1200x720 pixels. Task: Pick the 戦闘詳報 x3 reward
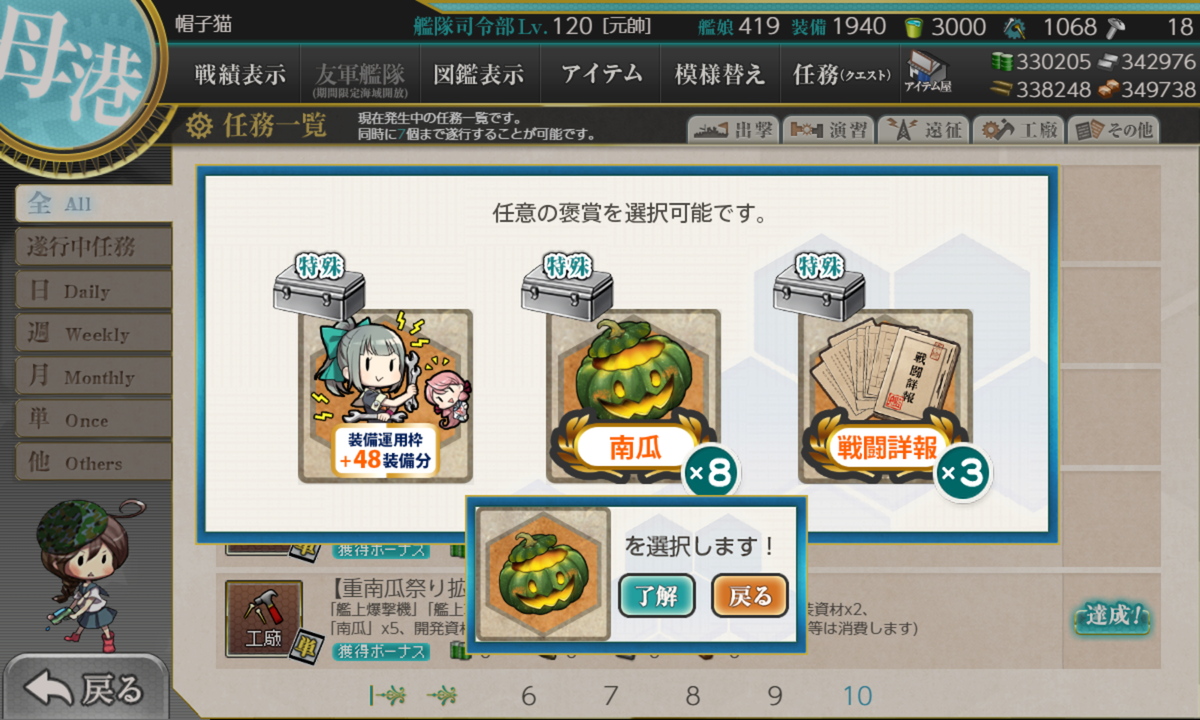pyautogui.click(x=885, y=395)
